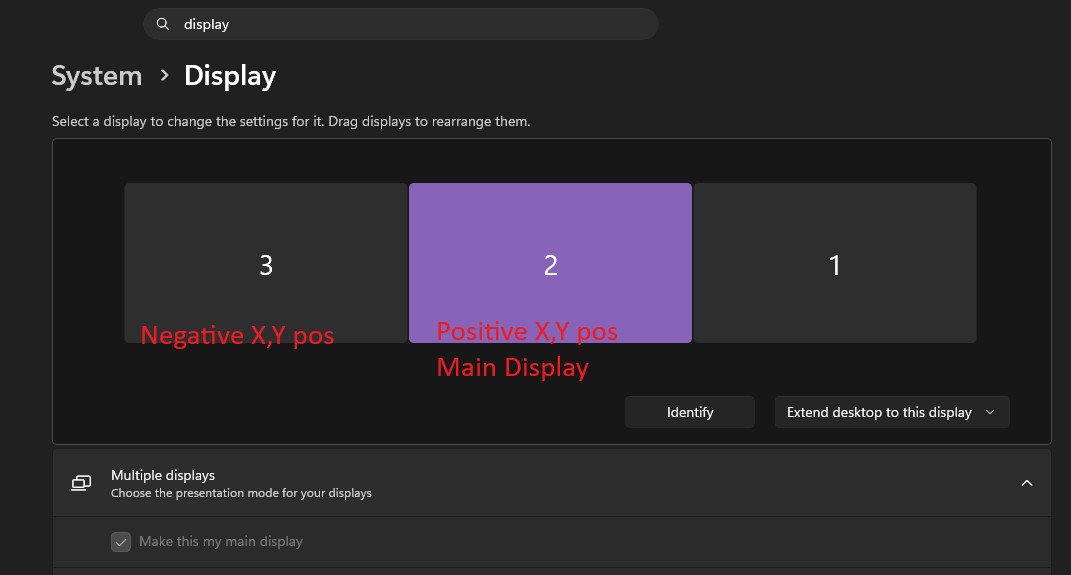This screenshot has height=575, width=1071.
Task: Open the 'Extend desktop to this display' dropdown
Action: [x=880, y=412]
